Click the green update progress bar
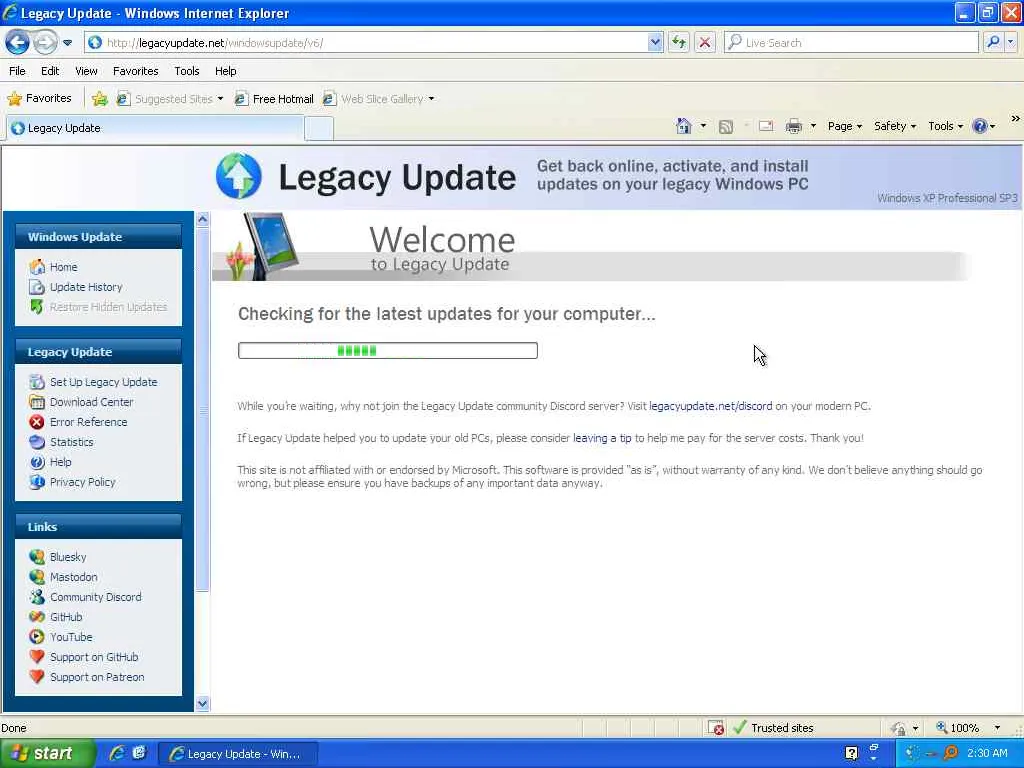The image size is (1024, 768). click(388, 351)
